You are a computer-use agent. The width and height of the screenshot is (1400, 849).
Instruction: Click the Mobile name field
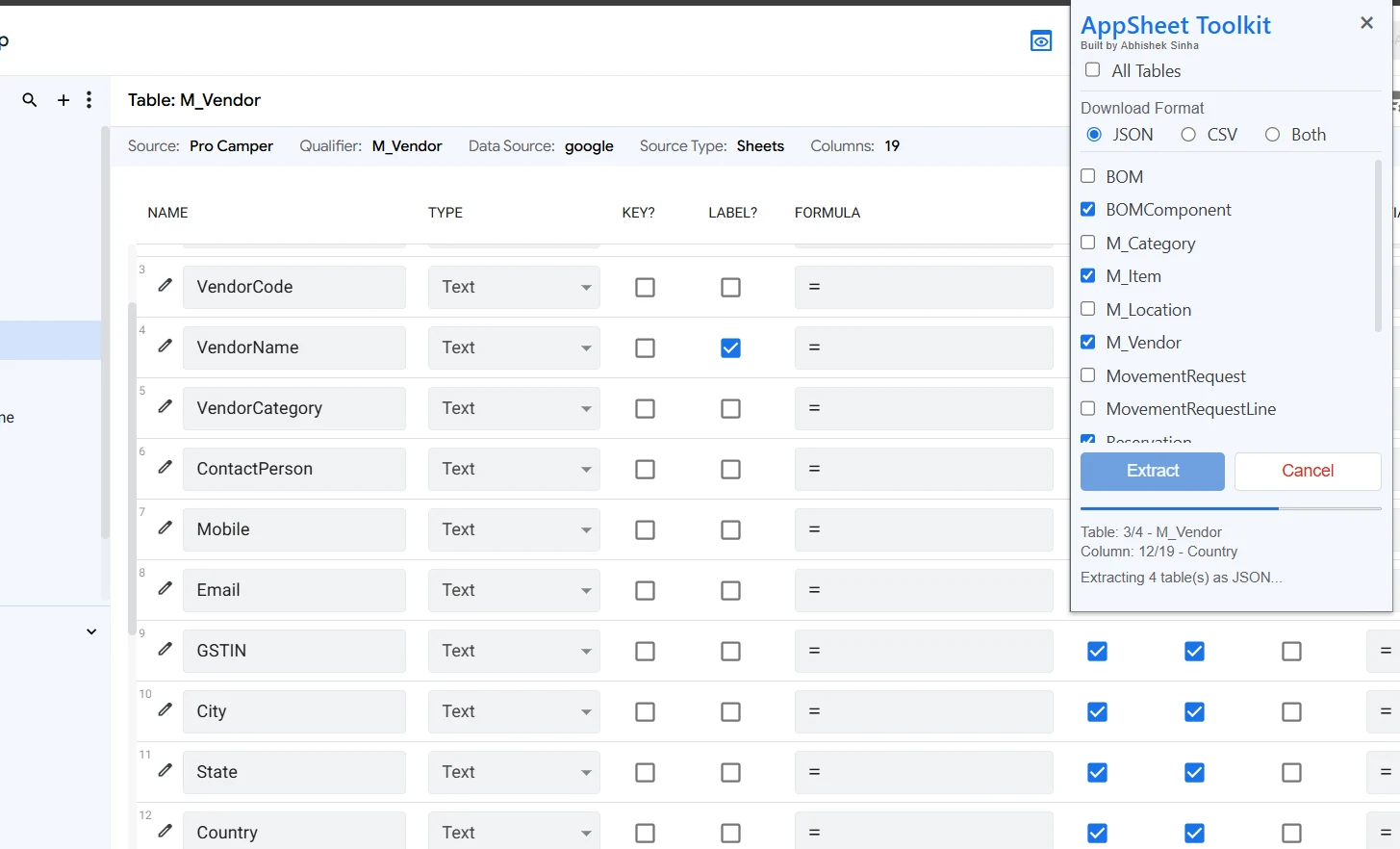(294, 529)
